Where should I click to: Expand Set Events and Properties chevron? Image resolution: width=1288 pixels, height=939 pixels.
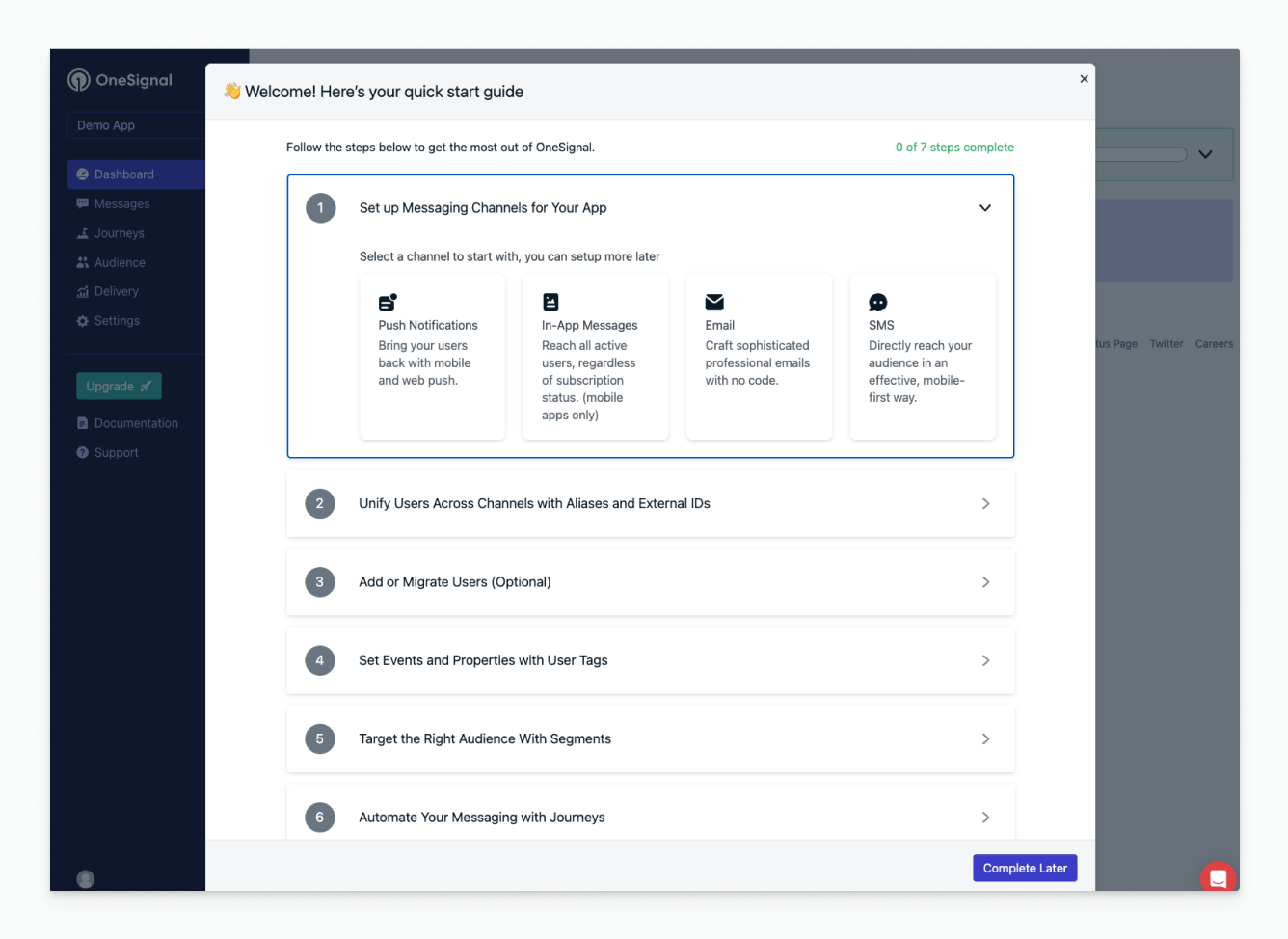pyautogui.click(x=985, y=660)
